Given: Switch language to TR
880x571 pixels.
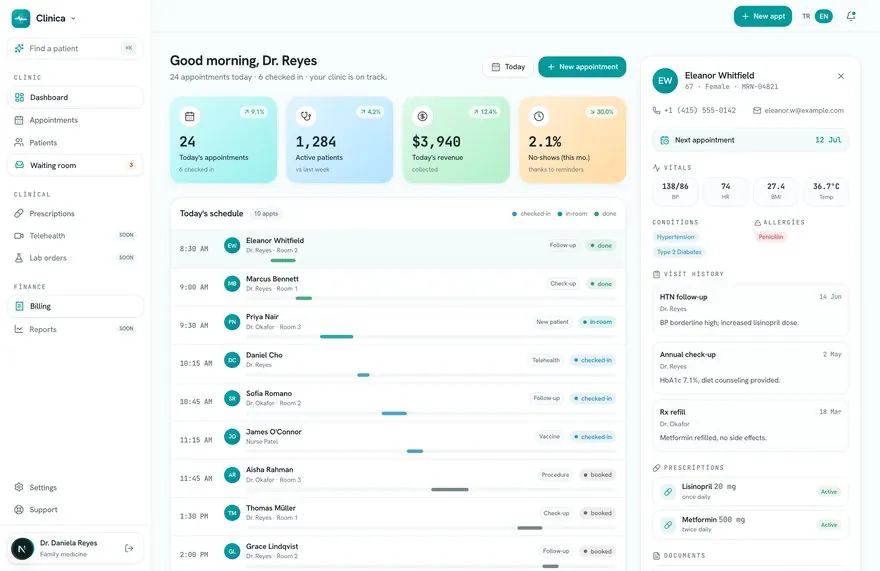Looking at the screenshot, I should pos(806,16).
